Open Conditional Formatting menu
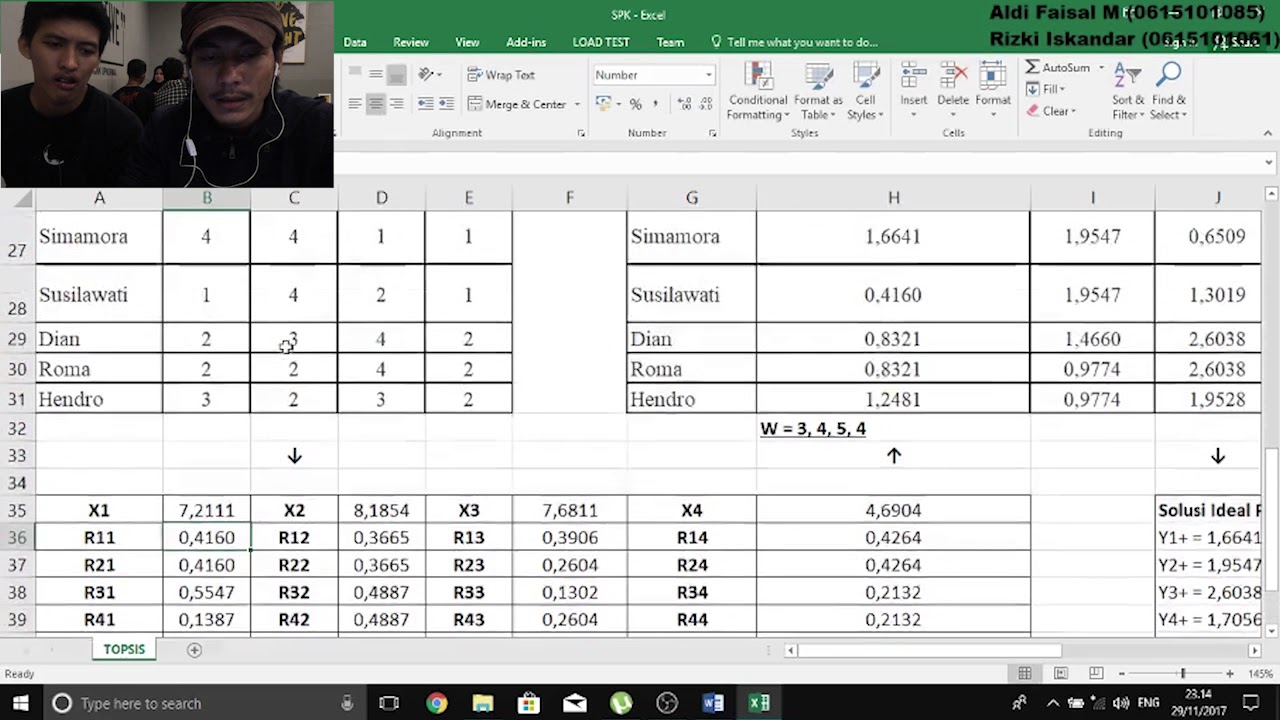 click(758, 92)
